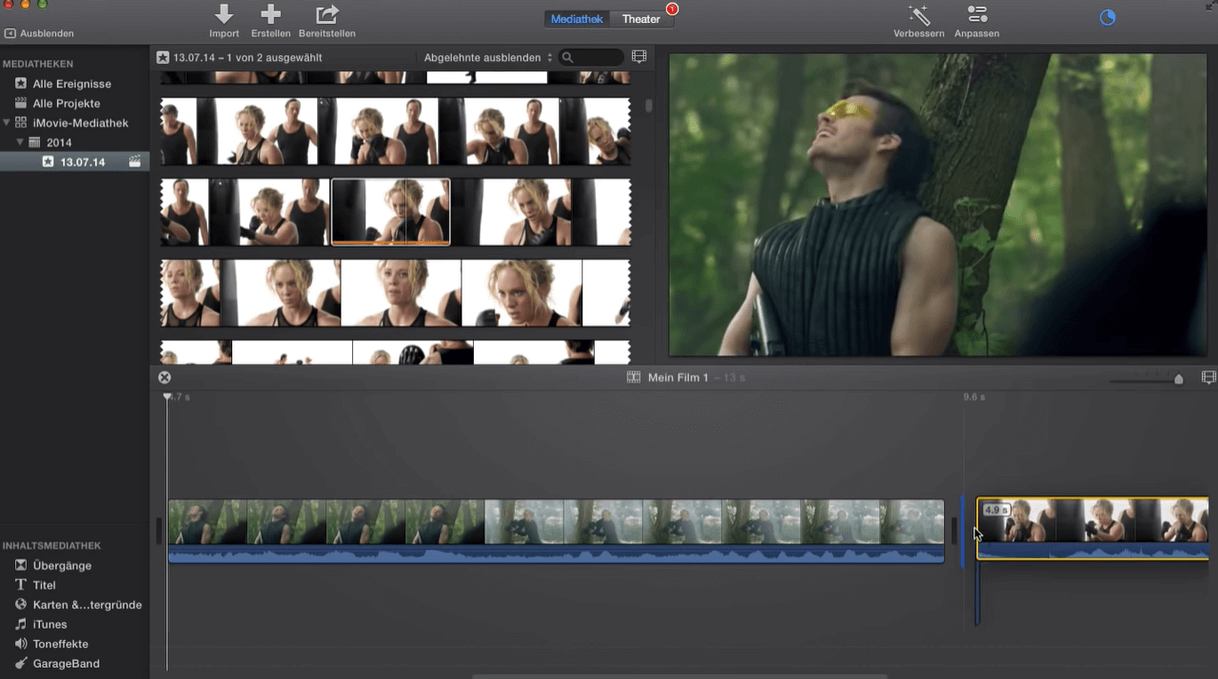Click the timeline playhead marker at the start
The image size is (1218, 679).
167,397
